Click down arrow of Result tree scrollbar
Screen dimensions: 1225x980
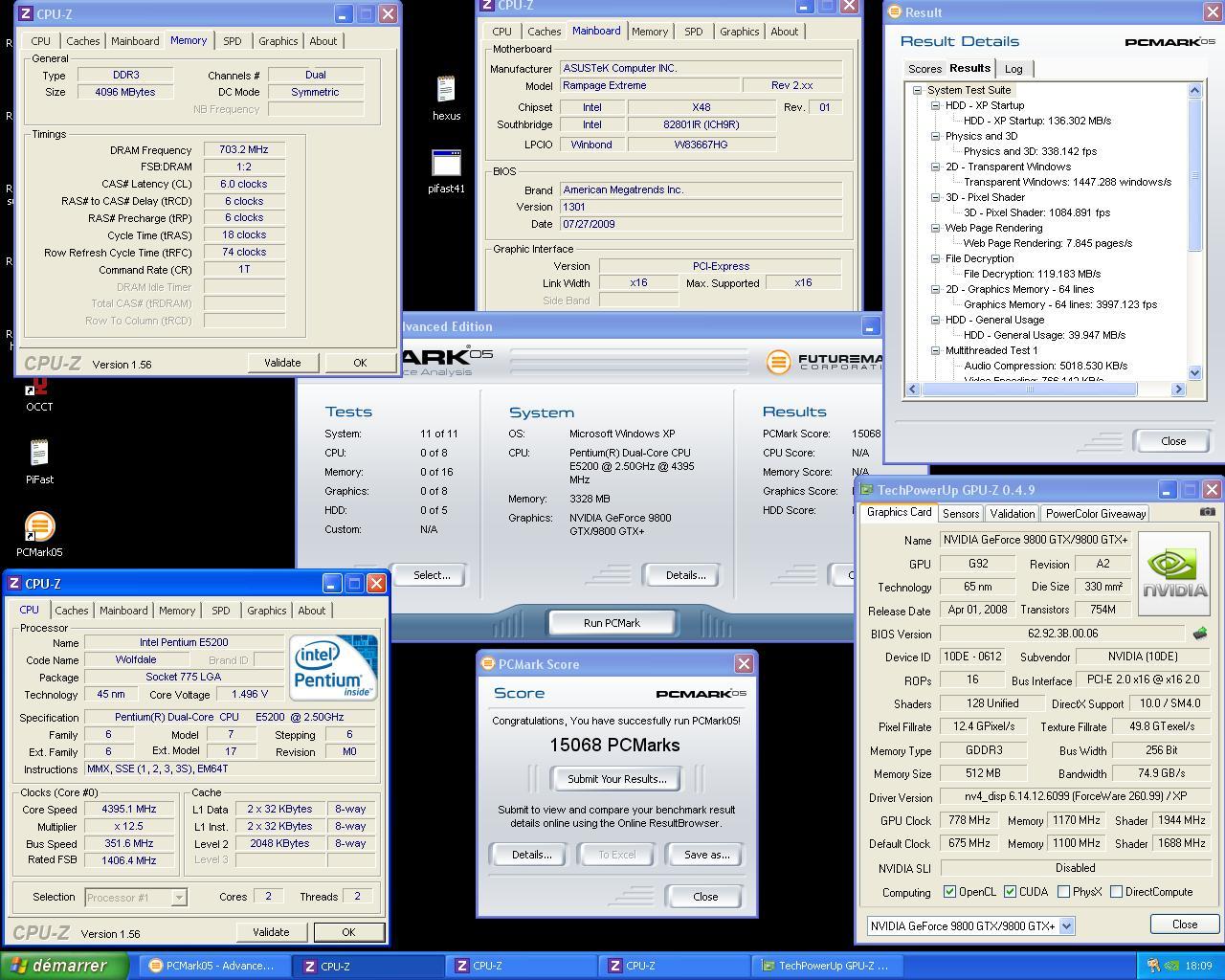(x=1194, y=373)
